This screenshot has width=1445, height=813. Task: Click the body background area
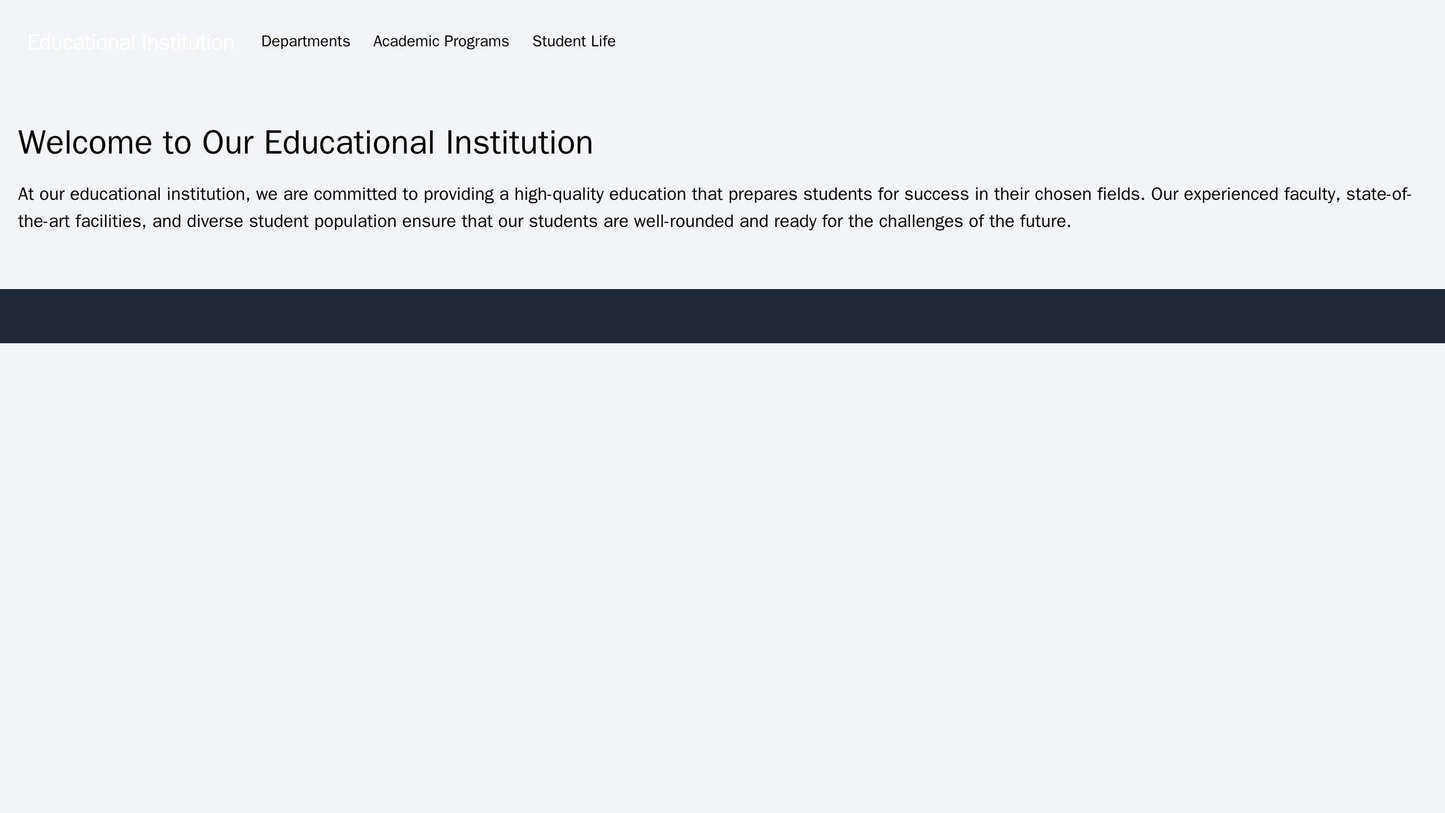[x=722, y=700]
